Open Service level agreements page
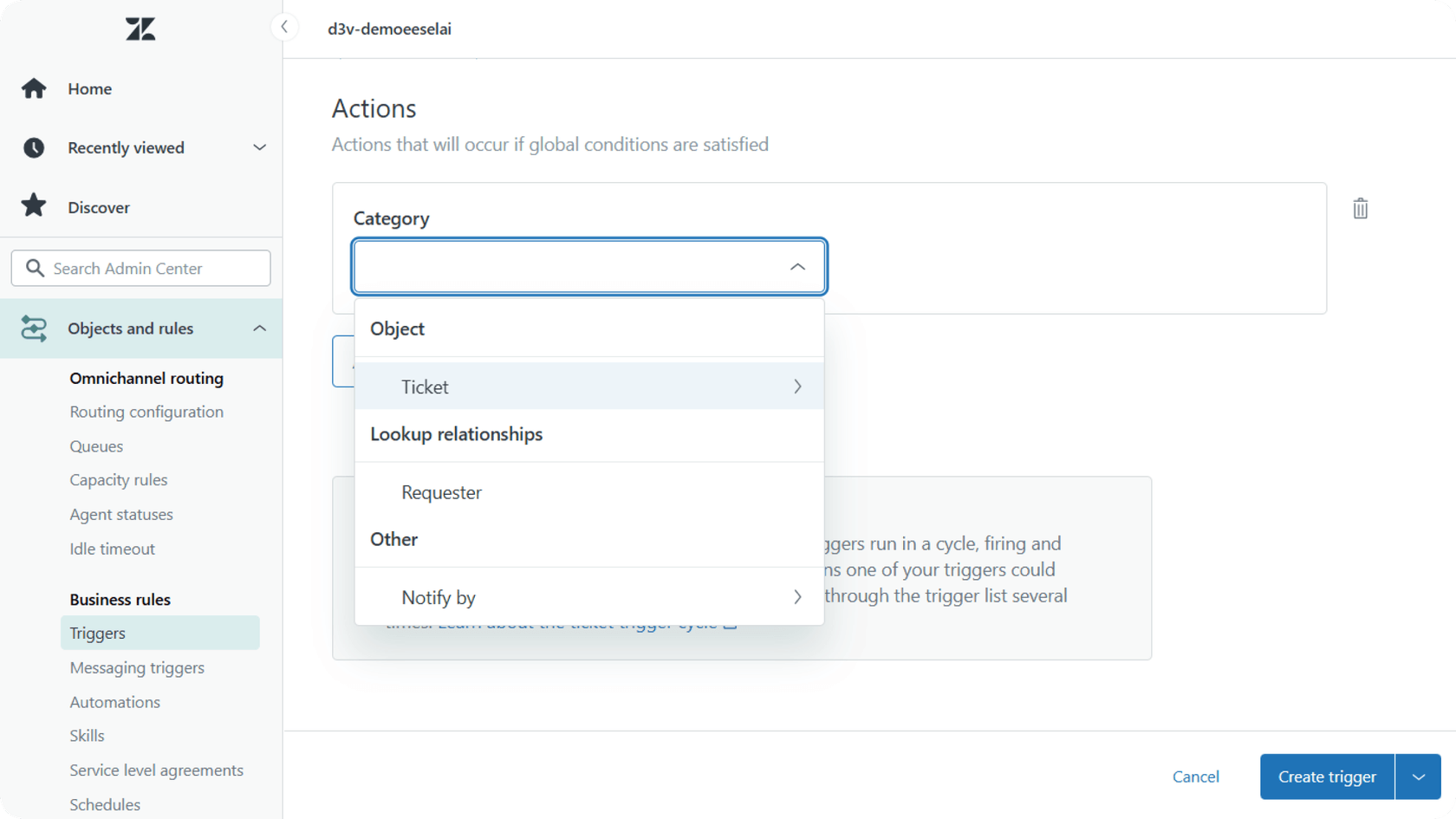The height and width of the screenshot is (819, 1456). pyautogui.click(x=156, y=770)
